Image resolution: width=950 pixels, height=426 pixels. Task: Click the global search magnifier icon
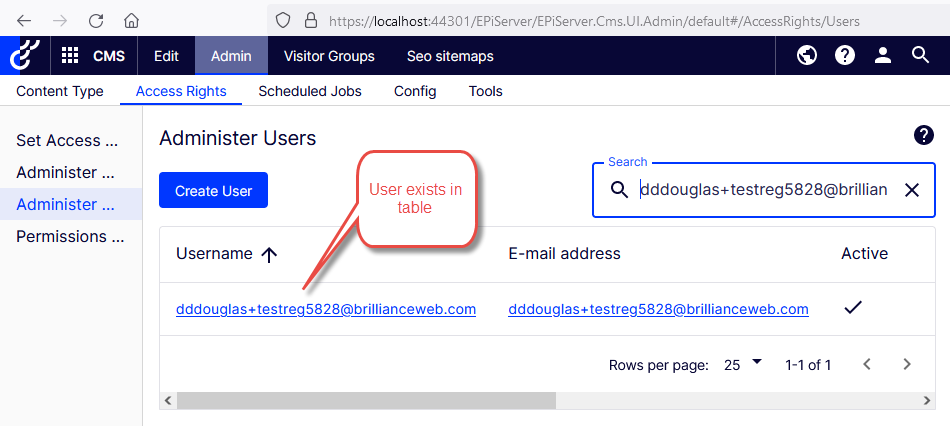click(921, 56)
